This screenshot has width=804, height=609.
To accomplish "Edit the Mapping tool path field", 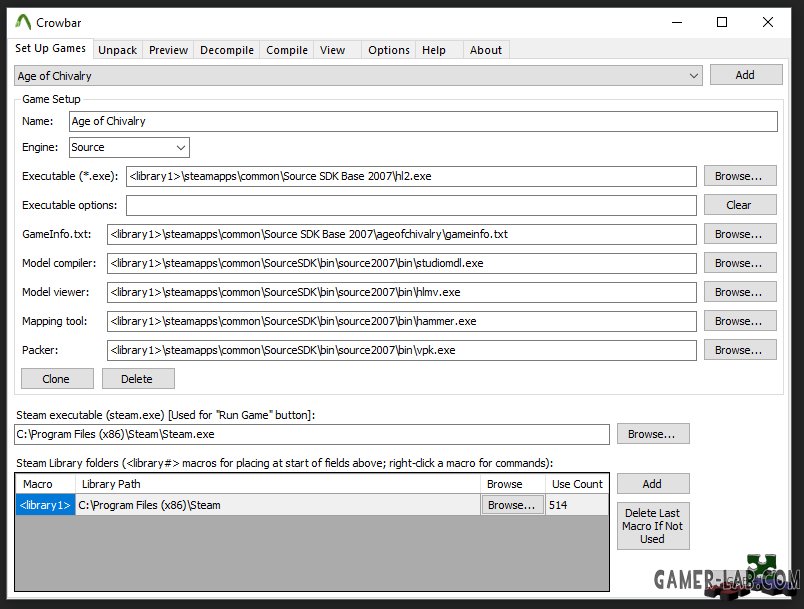I will coord(401,321).
